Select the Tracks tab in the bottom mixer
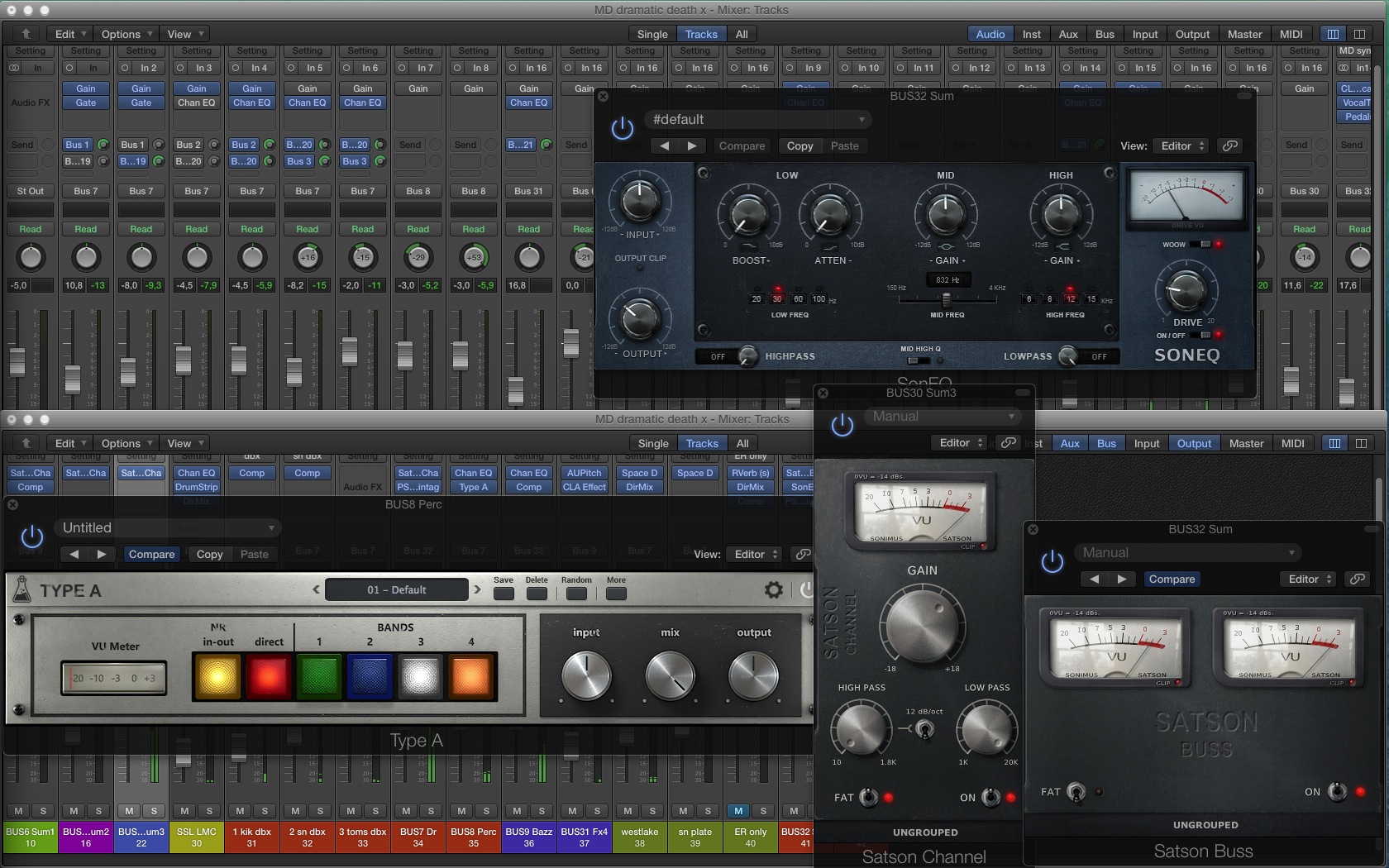The width and height of the screenshot is (1389, 868). click(702, 443)
